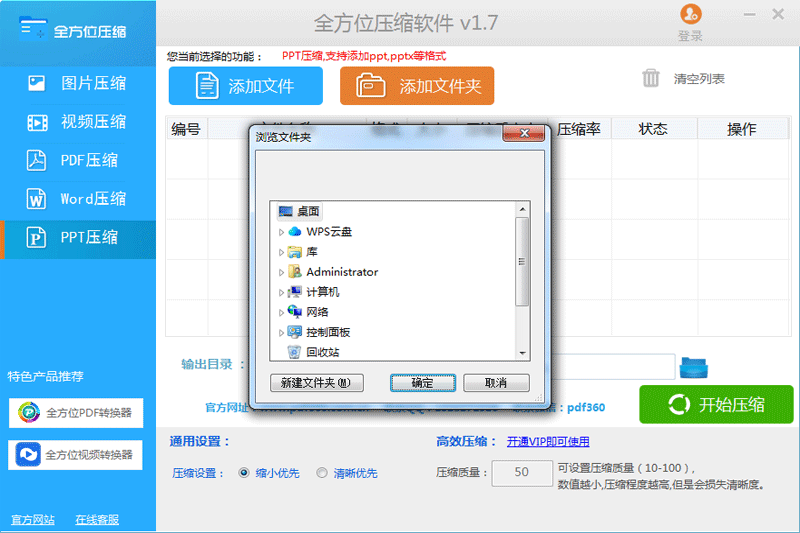Click the 编号 column header
The image size is (800, 533).
click(186, 129)
